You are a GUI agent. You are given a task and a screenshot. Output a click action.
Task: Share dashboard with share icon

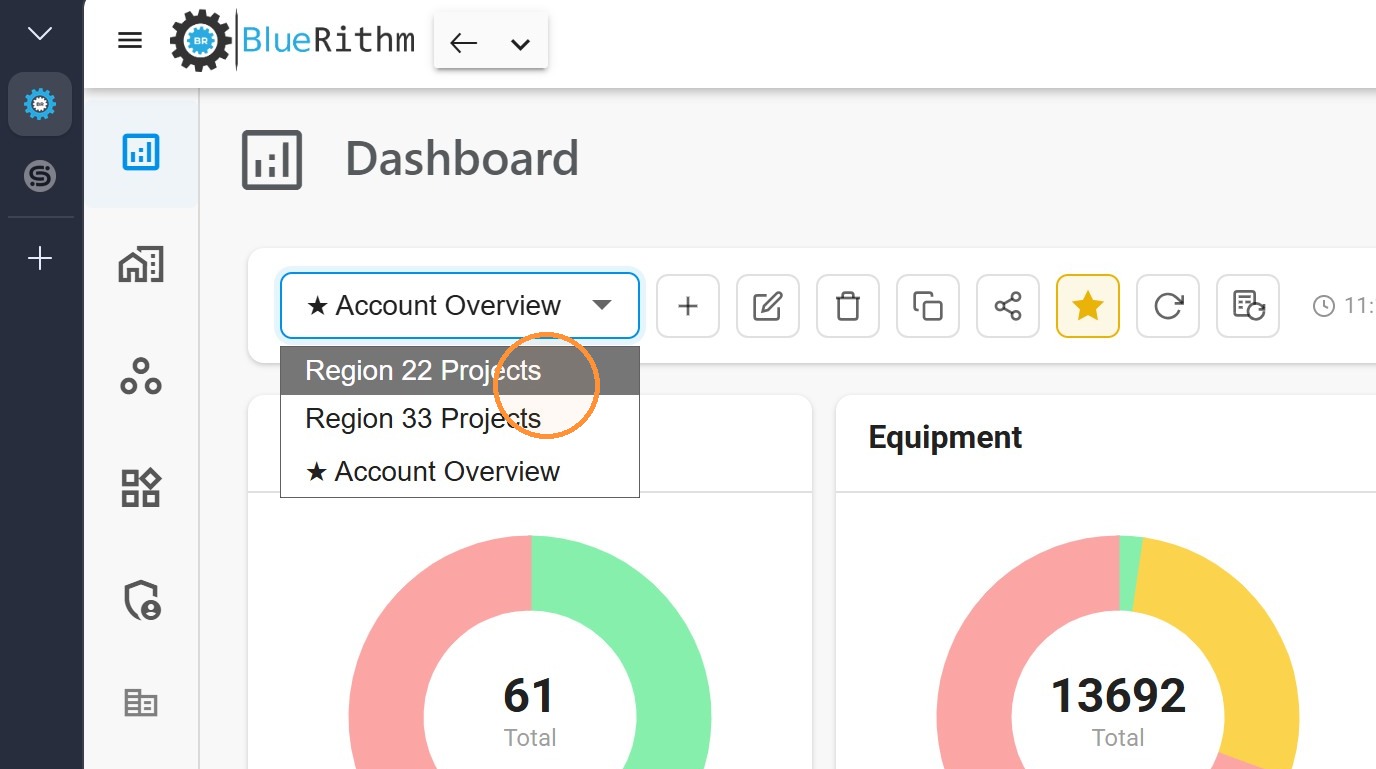point(1008,306)
